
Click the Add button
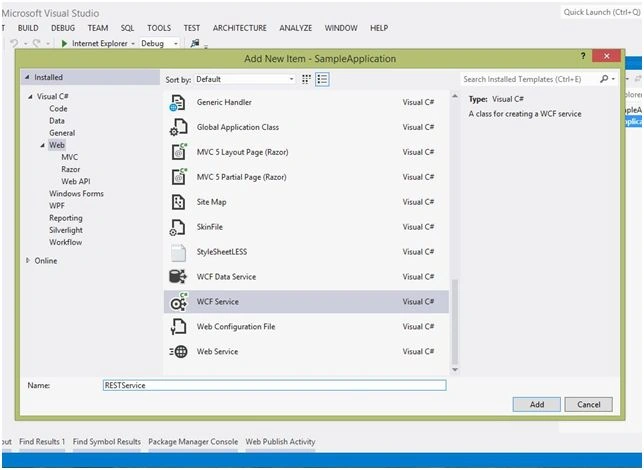click(x=536, y=404)
